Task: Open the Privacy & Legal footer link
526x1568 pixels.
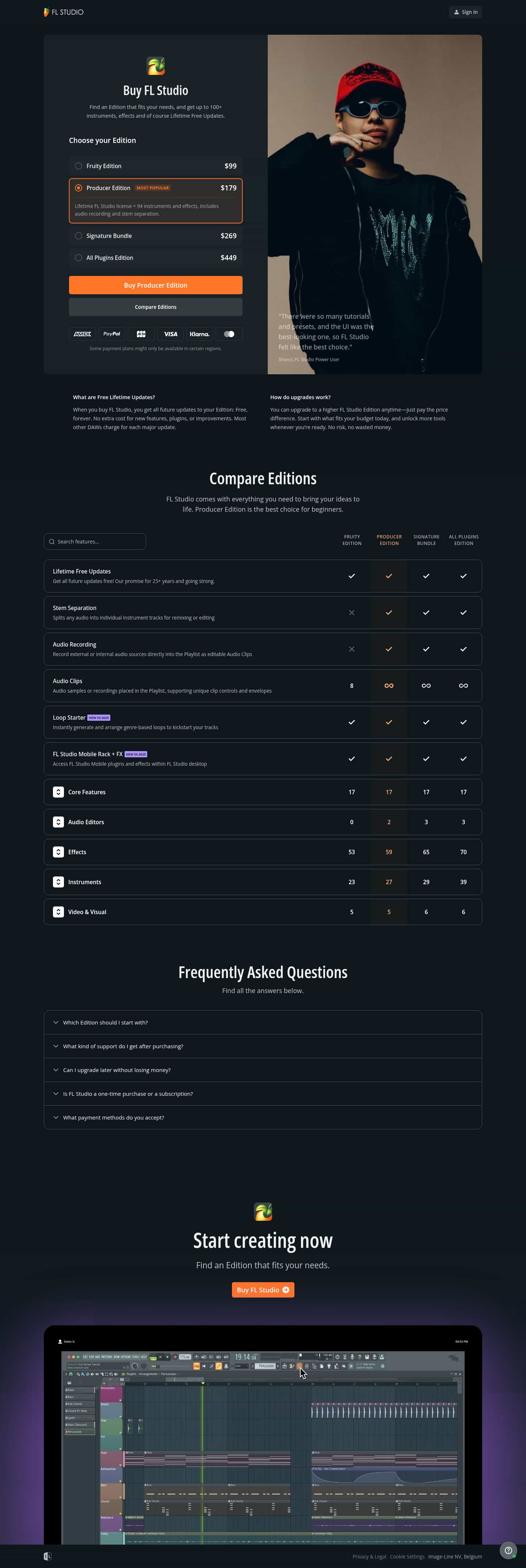Action: [x=369, y=1556]
